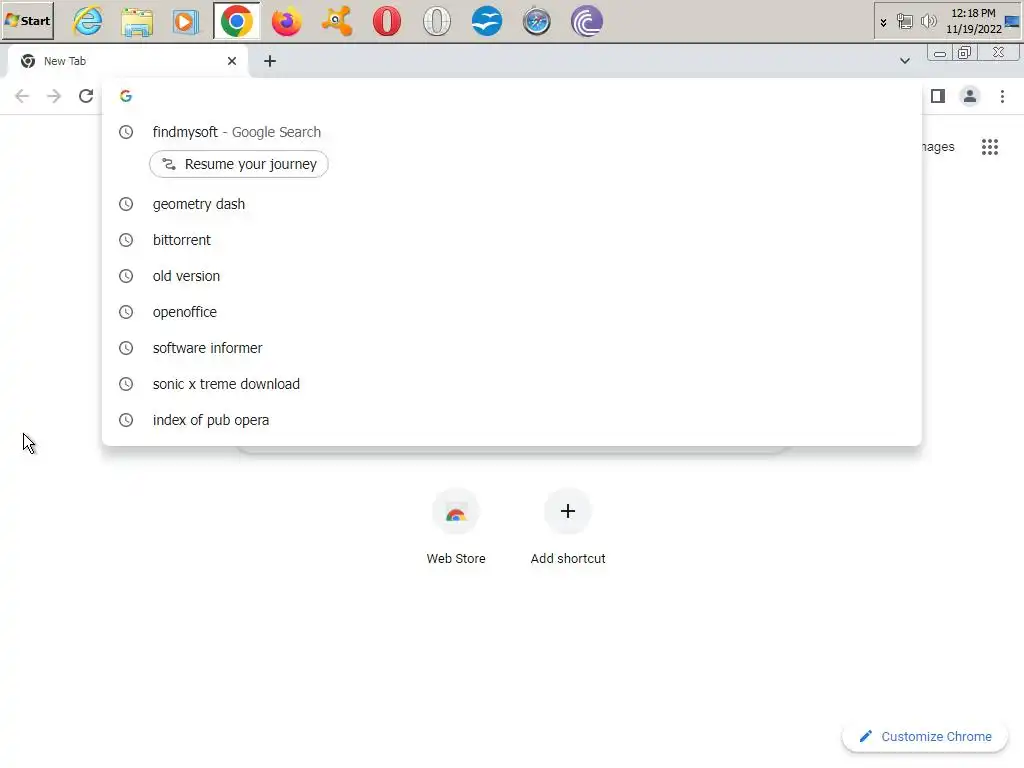1024x768 pixels.
Task: Open the Google apps grid
Action: [x=989, y=147]
